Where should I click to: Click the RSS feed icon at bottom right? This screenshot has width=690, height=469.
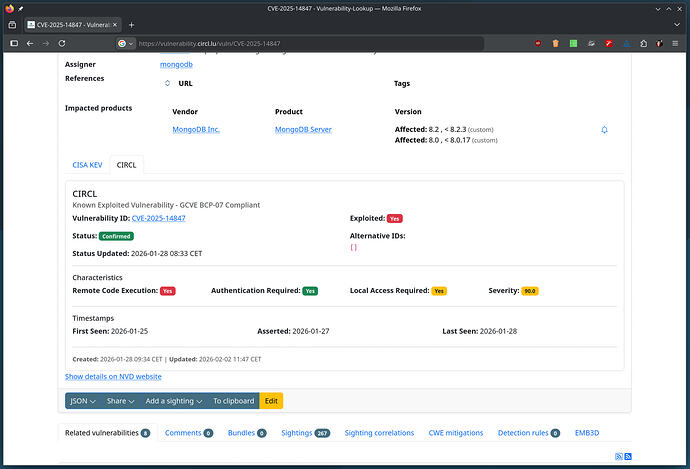[x=619, y=456]
